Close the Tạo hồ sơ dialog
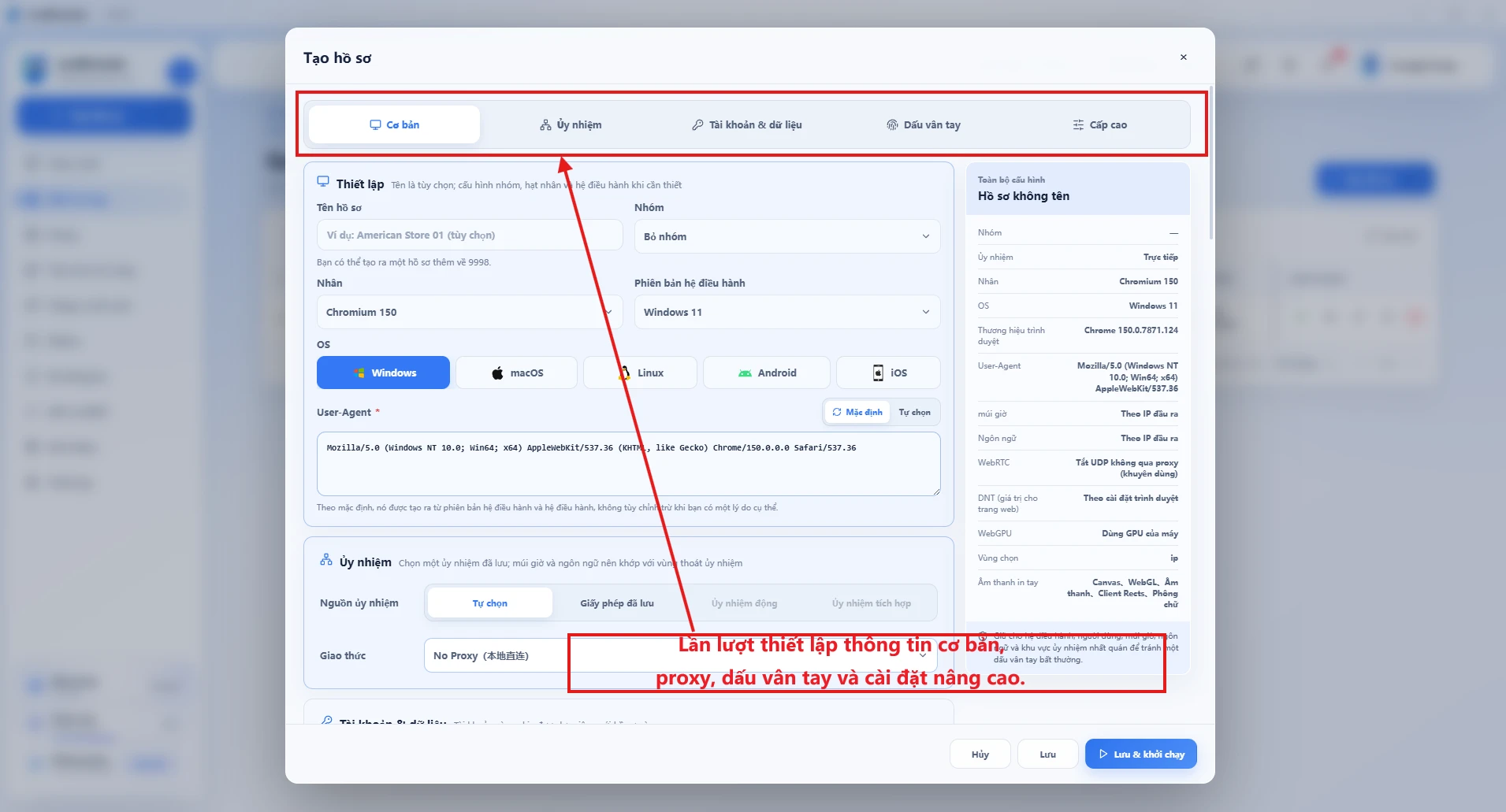Screen dimensions: 1506x812 tap(1183, 57)
